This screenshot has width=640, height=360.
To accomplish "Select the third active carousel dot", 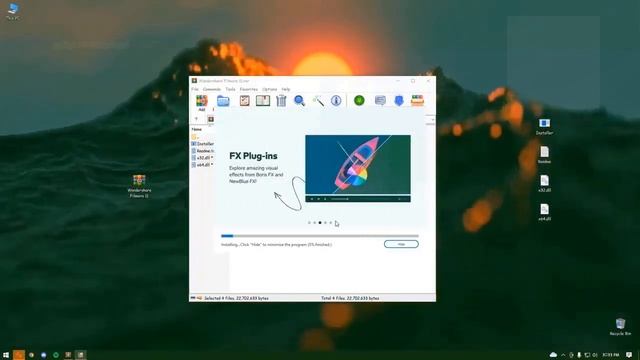I will (320, 223).
